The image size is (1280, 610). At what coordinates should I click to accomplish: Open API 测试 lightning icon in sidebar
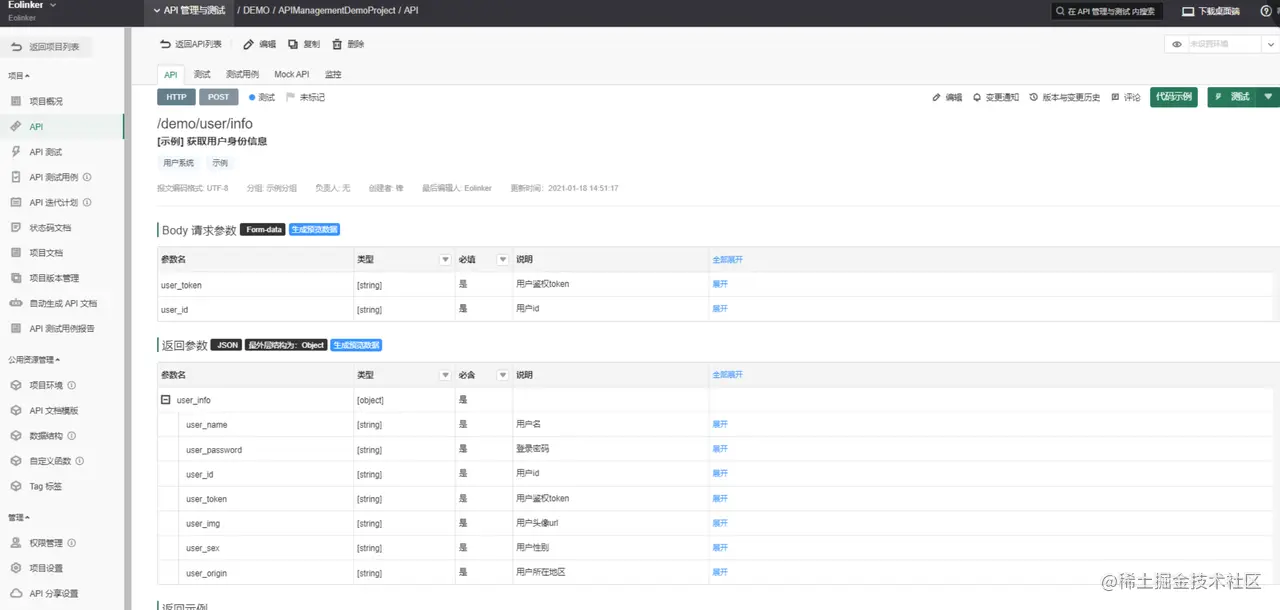pyautogui.click(x=15, y=152)
